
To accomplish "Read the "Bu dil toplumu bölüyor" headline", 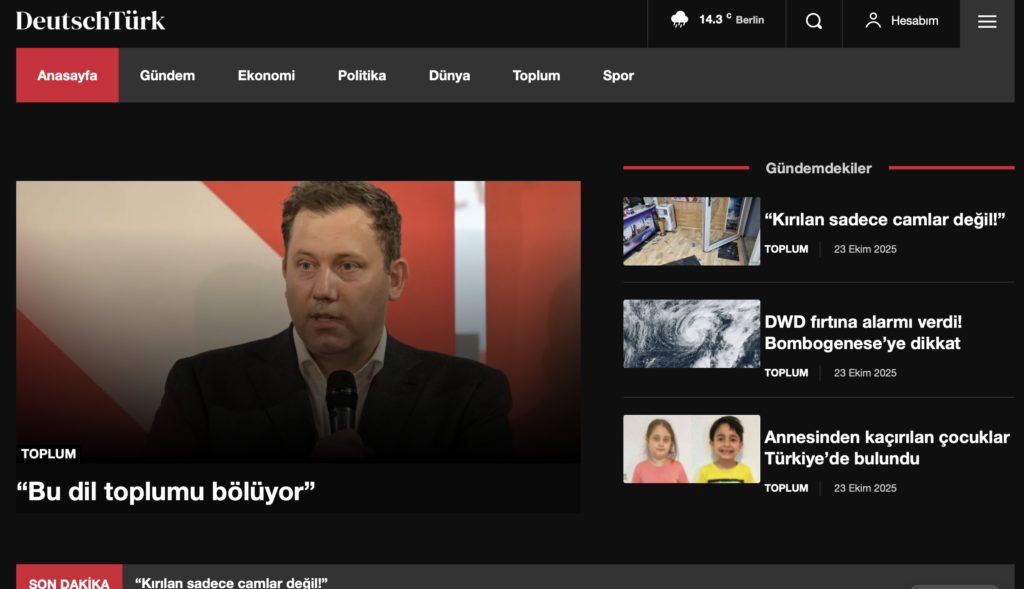I will [166, 491].
